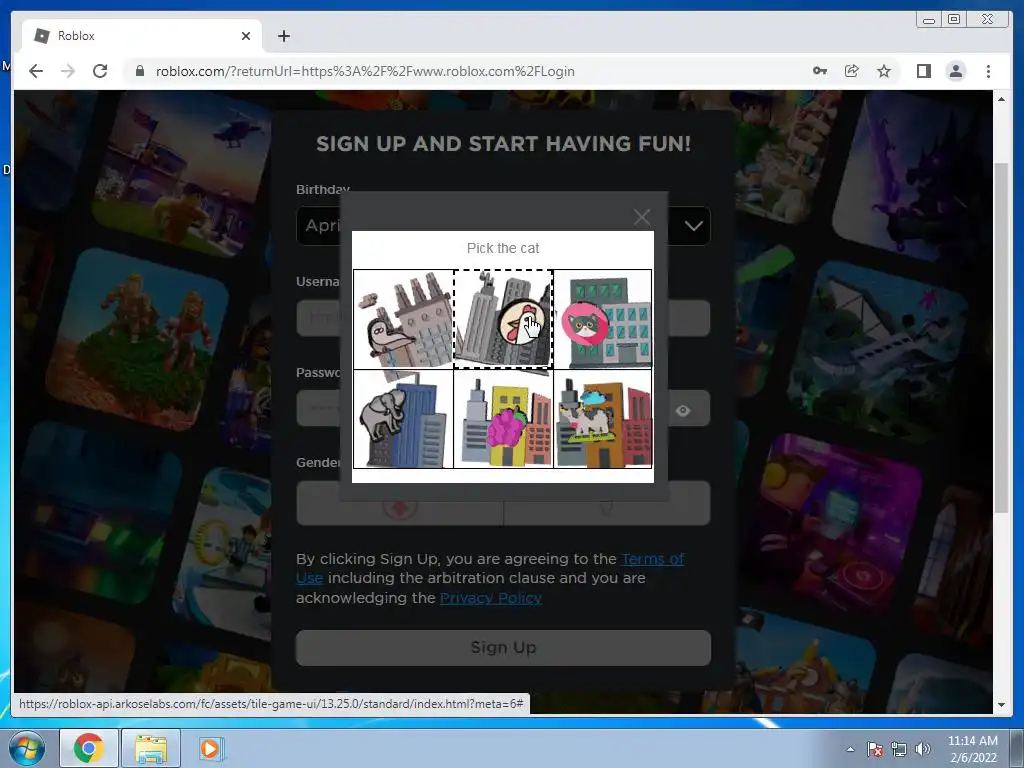Open a new tab
The image size is (1024, 768).
coord(283,36)
